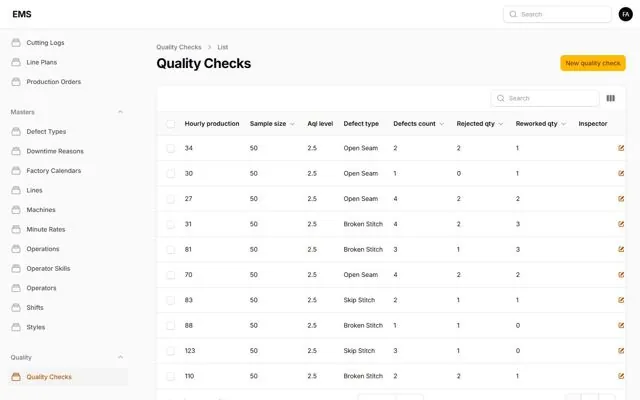Screen dimensions: 640x400
Task: Check the row with hourly production 83
Action: 171,300
